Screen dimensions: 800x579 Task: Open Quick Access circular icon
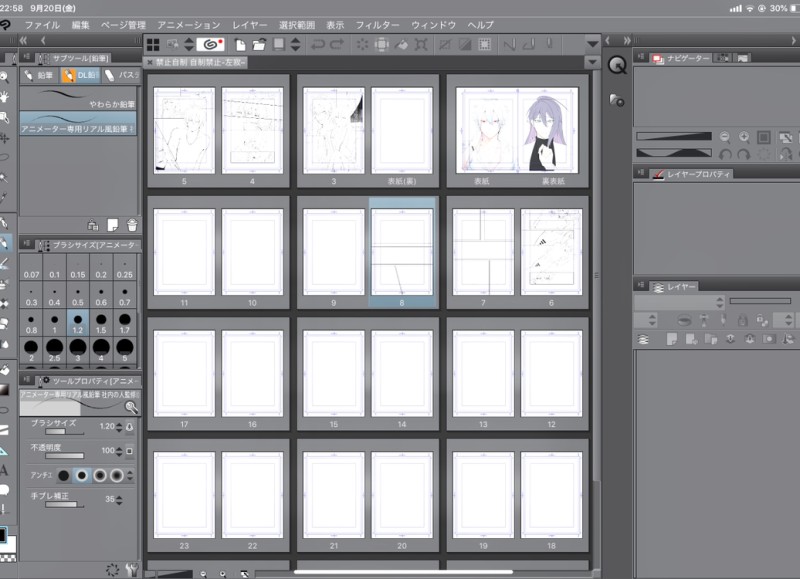(x=617, y=65)
